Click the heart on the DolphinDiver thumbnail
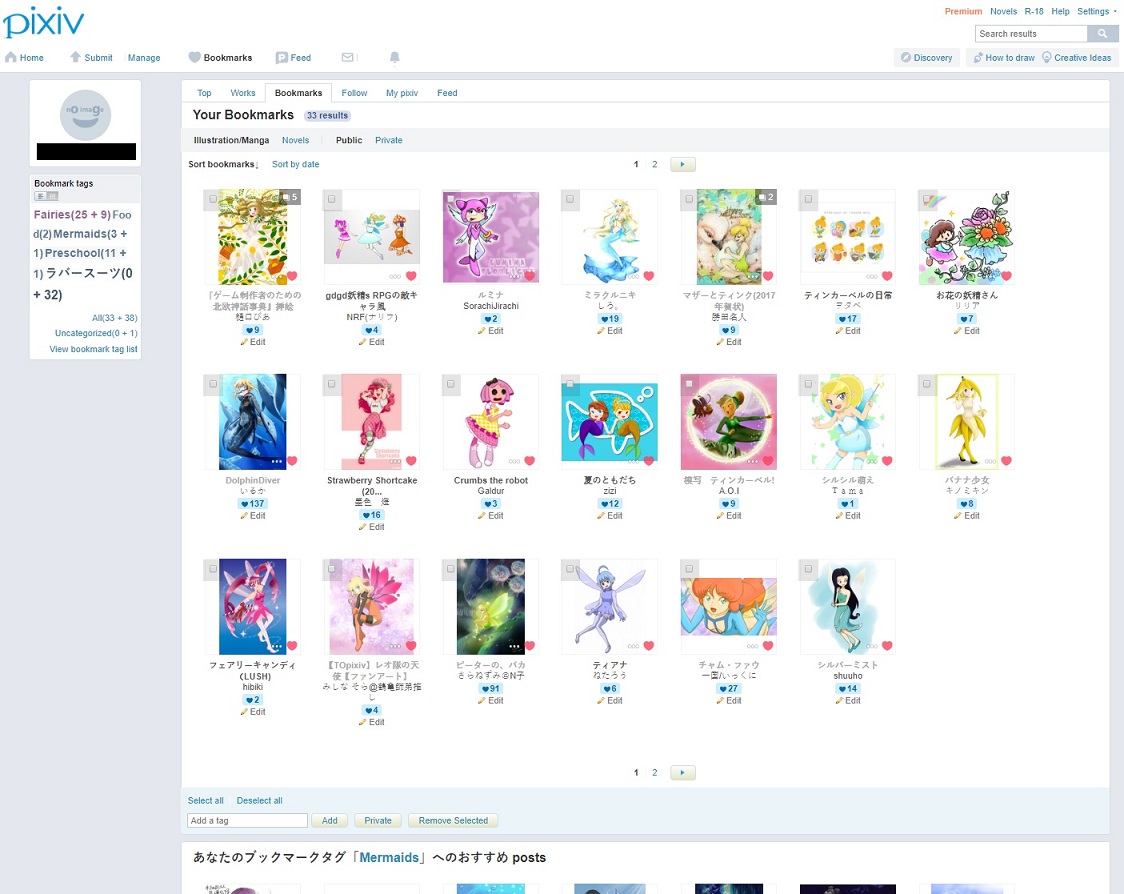This screenshot has width=1124, height=894. [292, 461]
